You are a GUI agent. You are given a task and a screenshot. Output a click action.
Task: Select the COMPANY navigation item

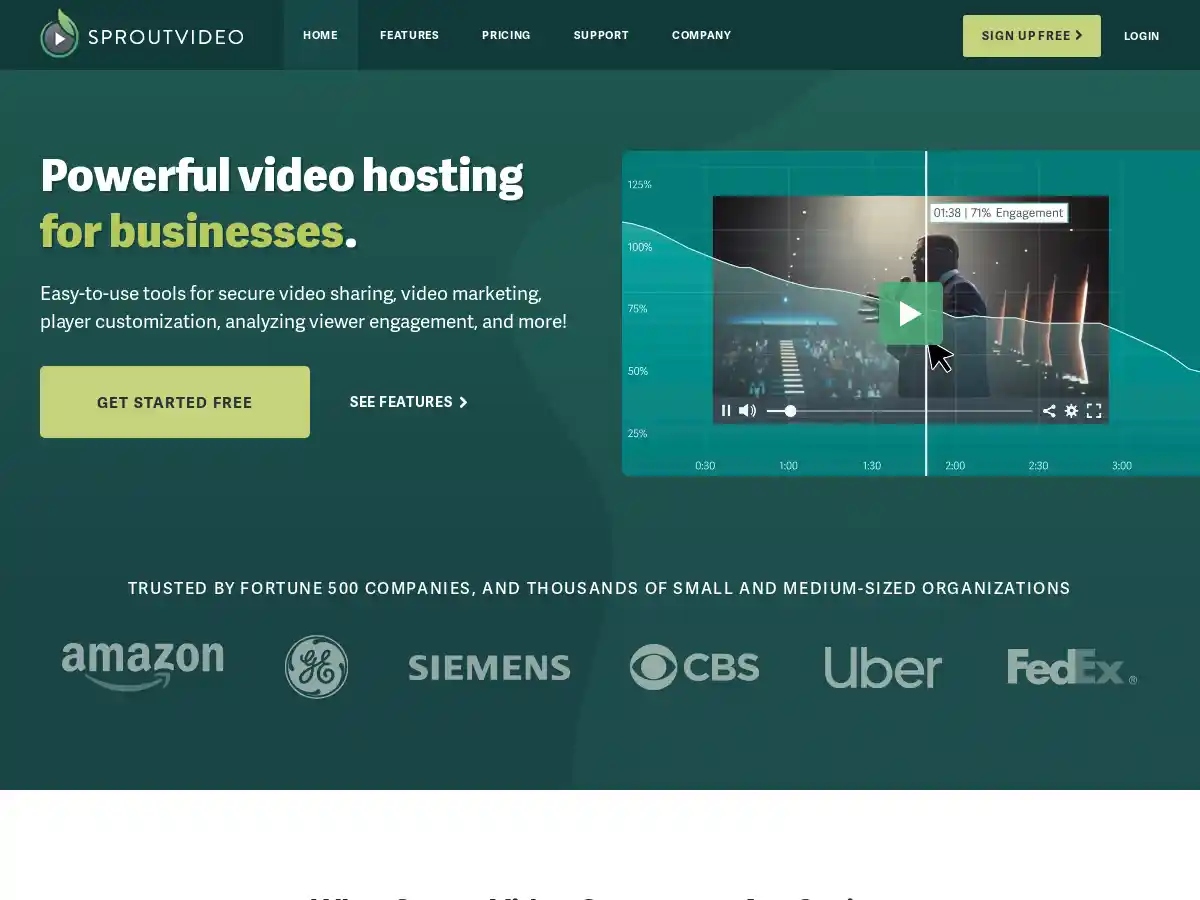(x=701, y=35)
